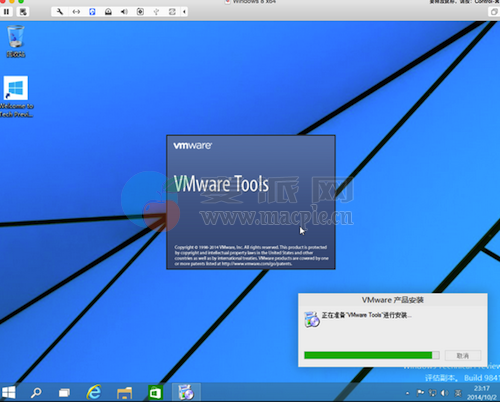Click the installer disc icon in the VMware product install dialog
This screenshot has width=500, height=402.
(x=312, y=319)
